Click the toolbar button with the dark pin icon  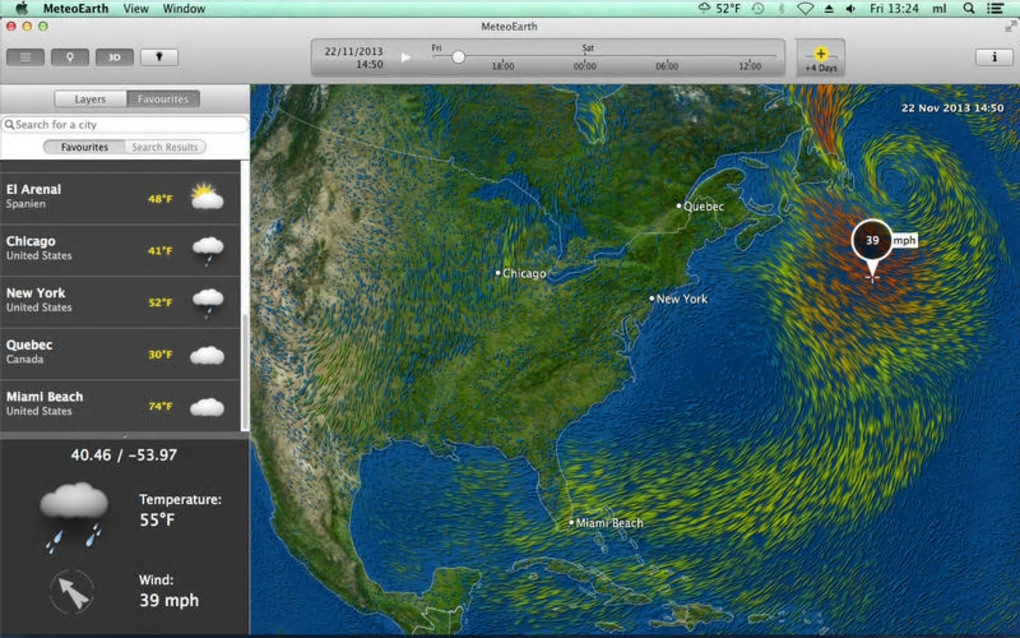pos(159,57)
